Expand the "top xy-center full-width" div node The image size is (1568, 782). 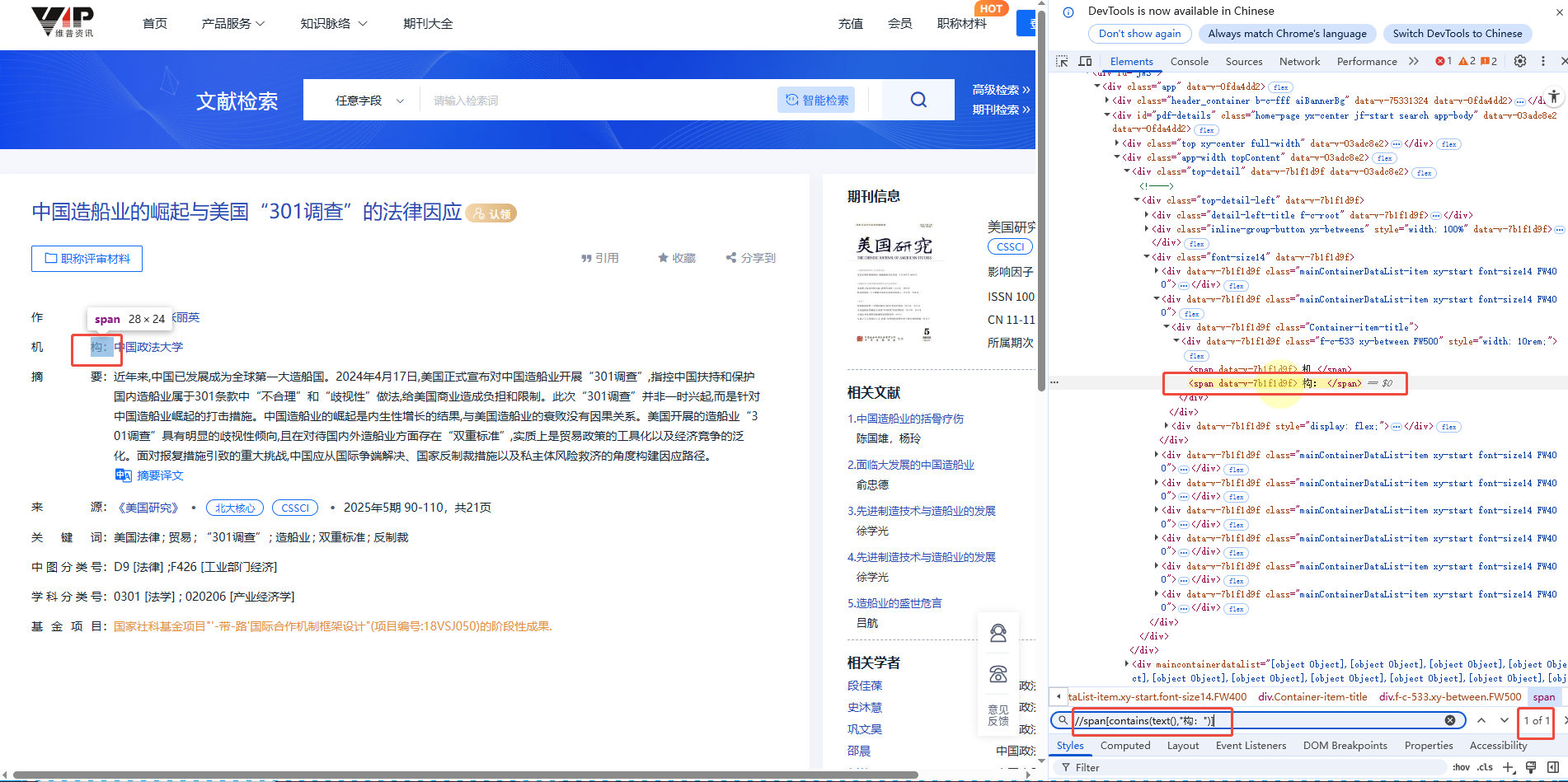pos(1117,143)
